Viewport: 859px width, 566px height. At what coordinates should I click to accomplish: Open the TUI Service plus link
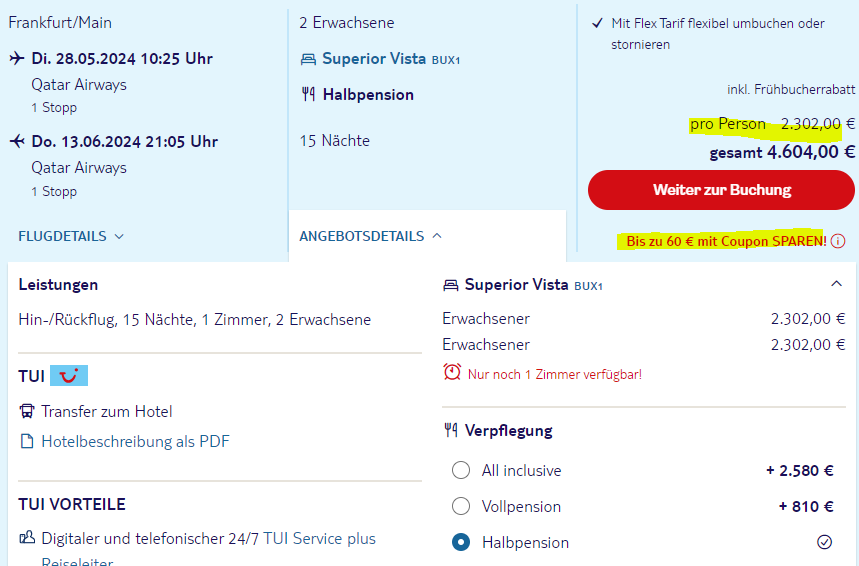319,539
